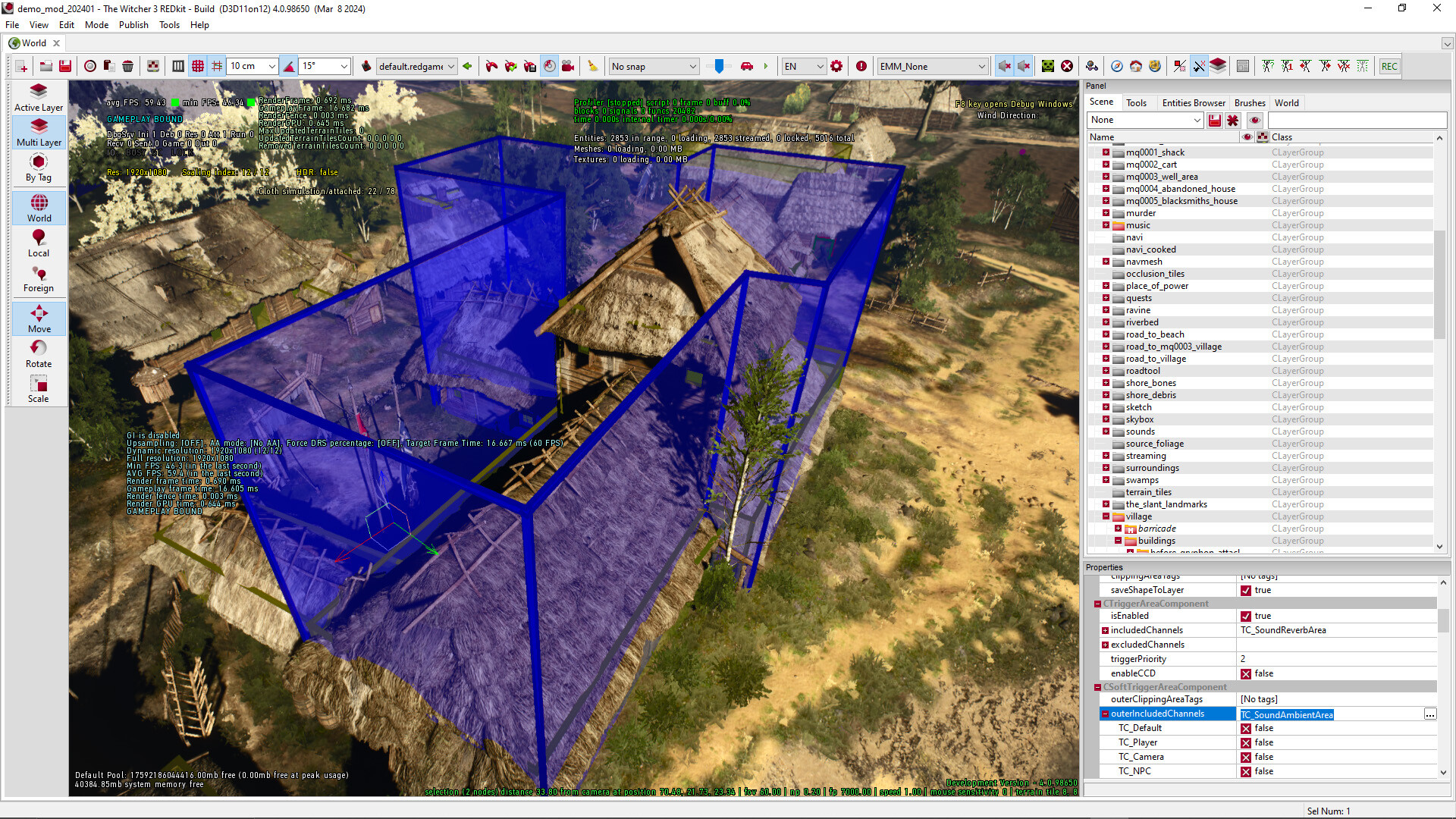The image size is (1456, 819).
Task: Open the No snap dropdown
Action: point(652,66)
